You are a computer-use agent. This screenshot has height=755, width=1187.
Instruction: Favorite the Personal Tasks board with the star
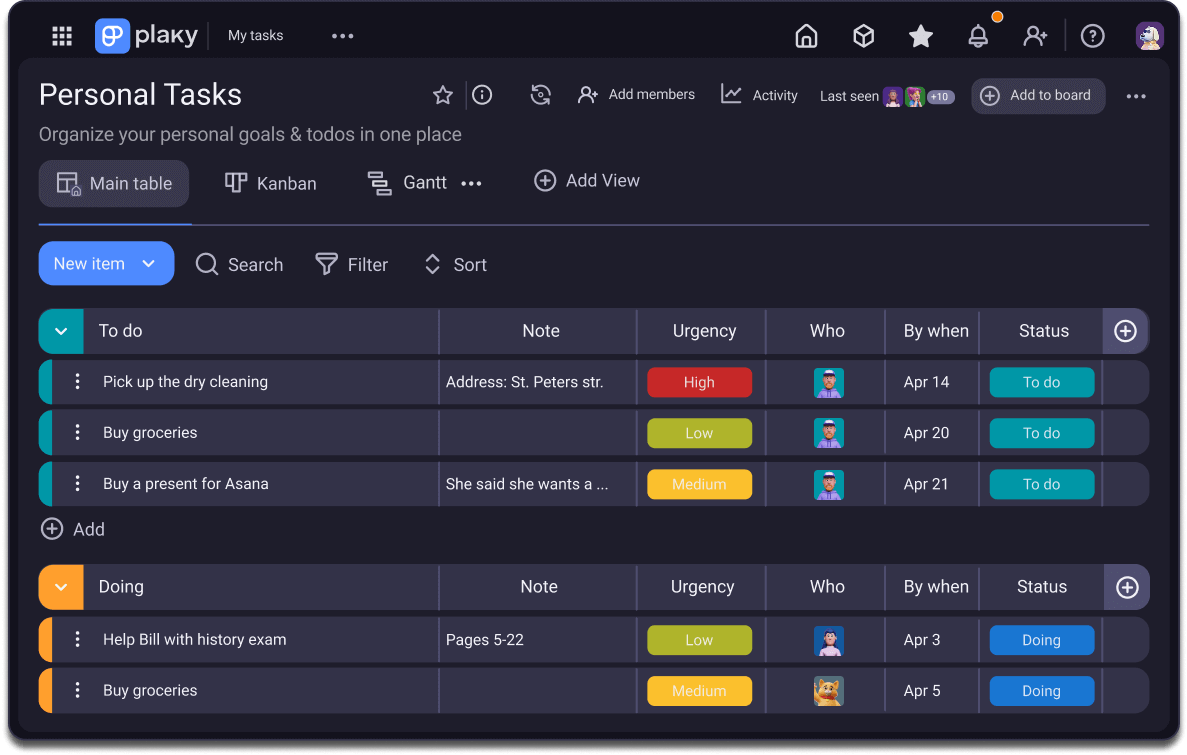click(442, 95)
